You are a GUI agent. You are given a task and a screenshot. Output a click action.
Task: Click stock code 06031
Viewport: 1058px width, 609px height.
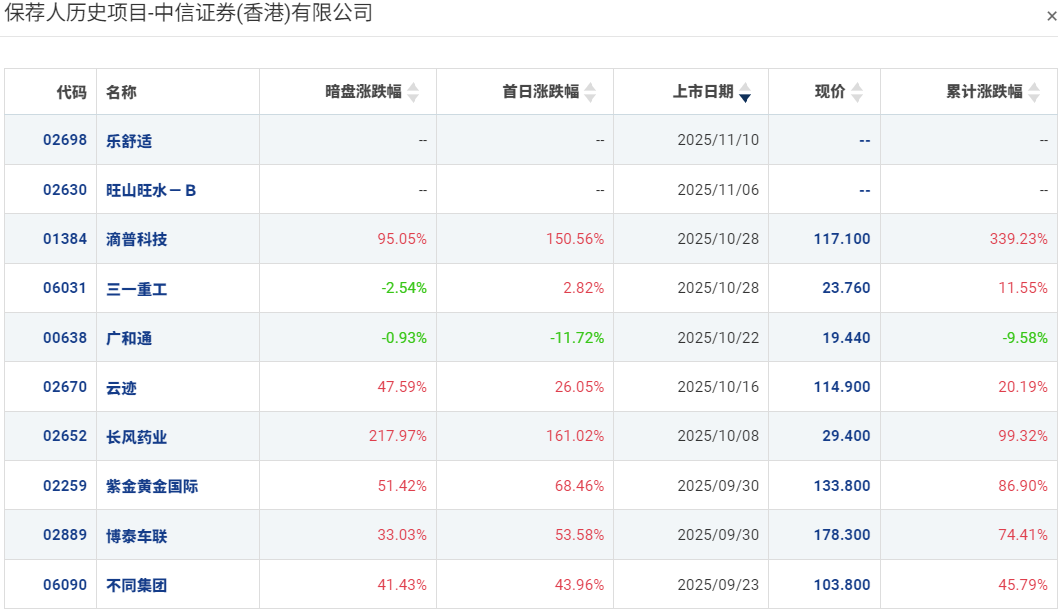(65, 288)
